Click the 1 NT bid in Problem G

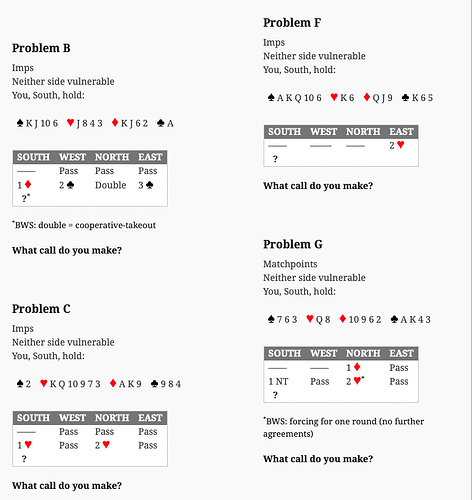pyautogui.click(x=278, y=381)
